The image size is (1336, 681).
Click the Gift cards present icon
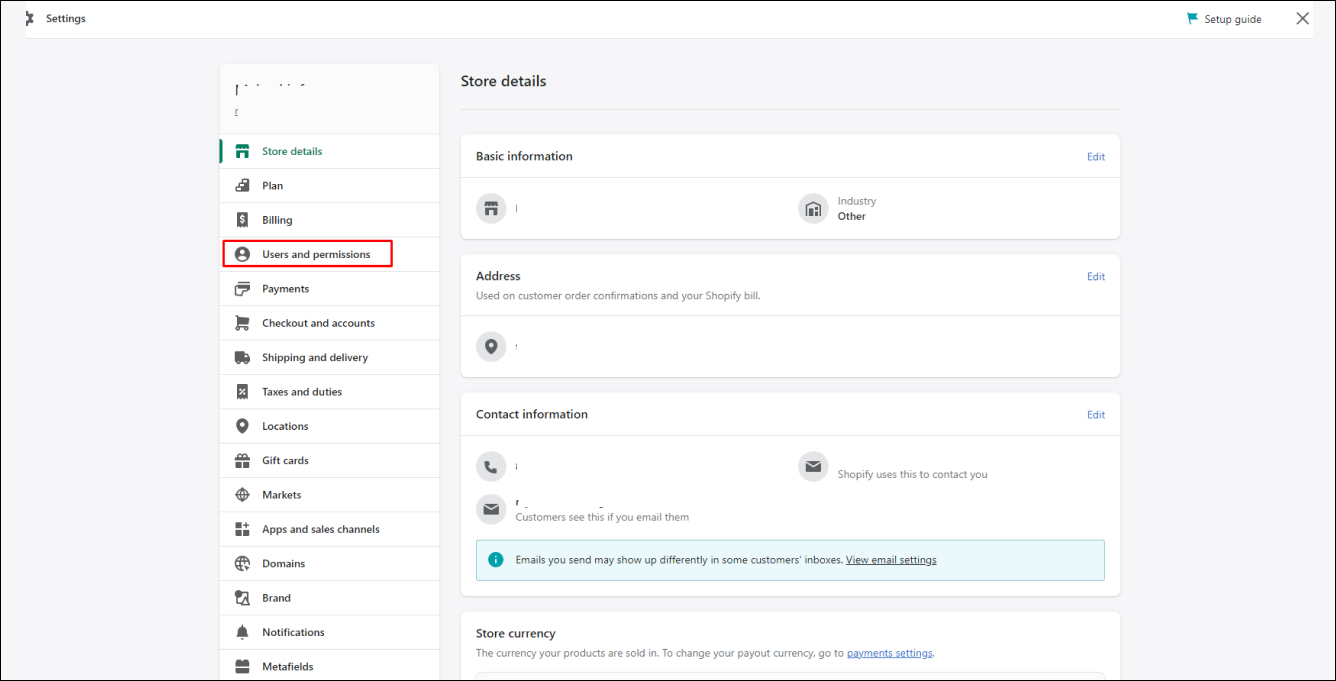click(x=242, y=461)
